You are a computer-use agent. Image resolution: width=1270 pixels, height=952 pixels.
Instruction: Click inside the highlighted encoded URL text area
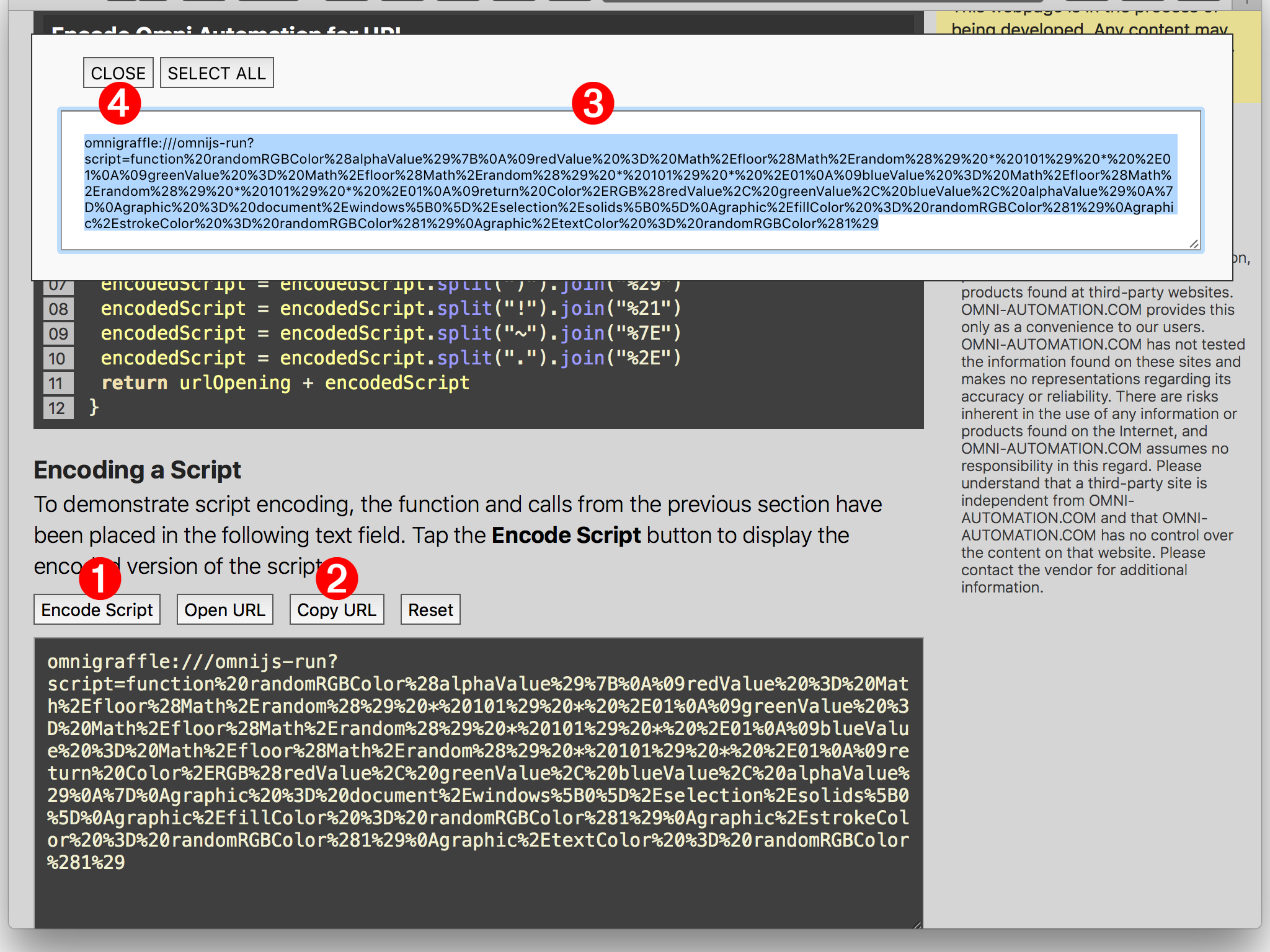[631, 180]
